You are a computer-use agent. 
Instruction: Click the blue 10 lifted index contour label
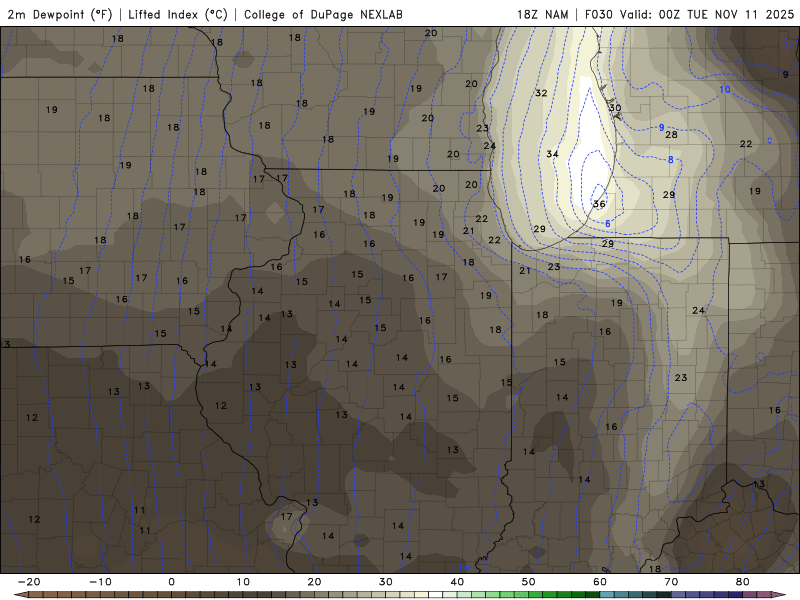(724, 89)
